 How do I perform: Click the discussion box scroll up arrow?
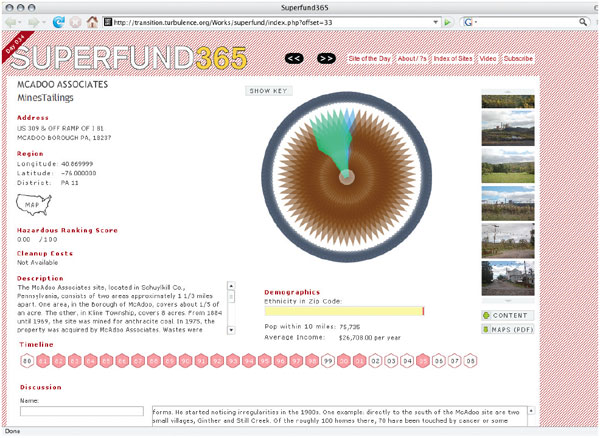pyautogui.click(x=531, y=411)
